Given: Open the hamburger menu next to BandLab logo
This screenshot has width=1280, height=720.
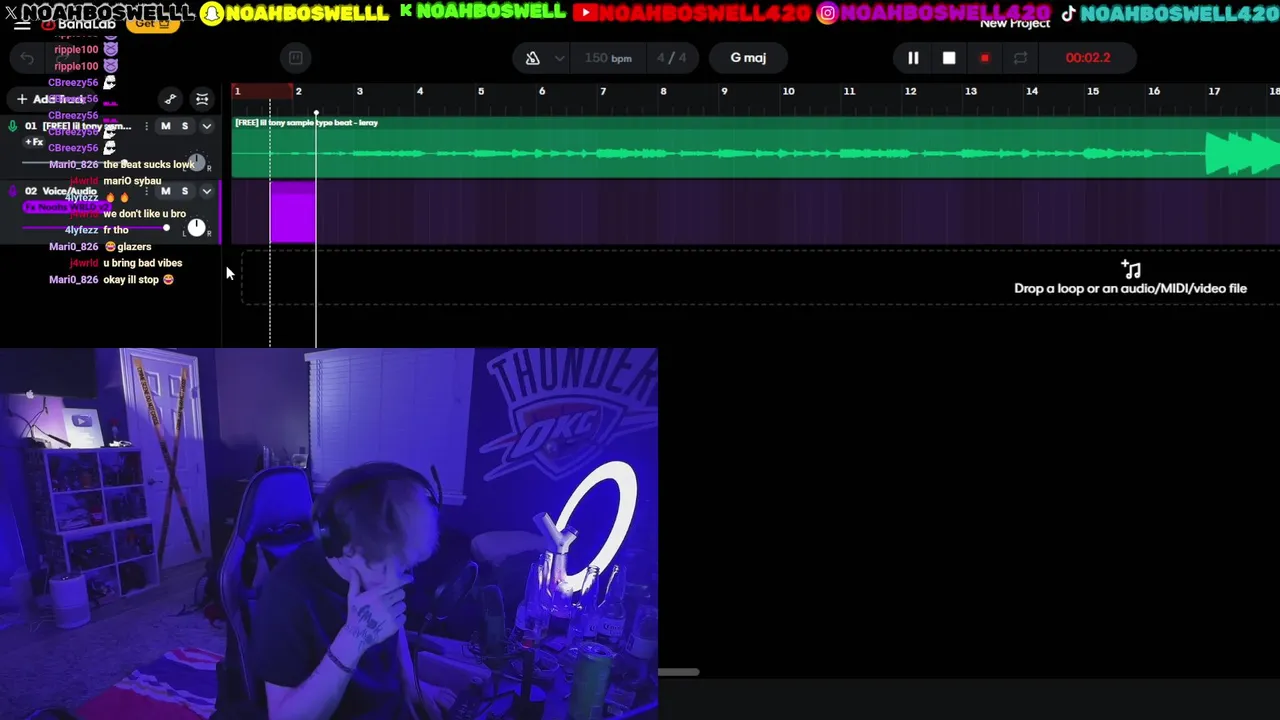Looking at the screenshot, I should 21,24.
